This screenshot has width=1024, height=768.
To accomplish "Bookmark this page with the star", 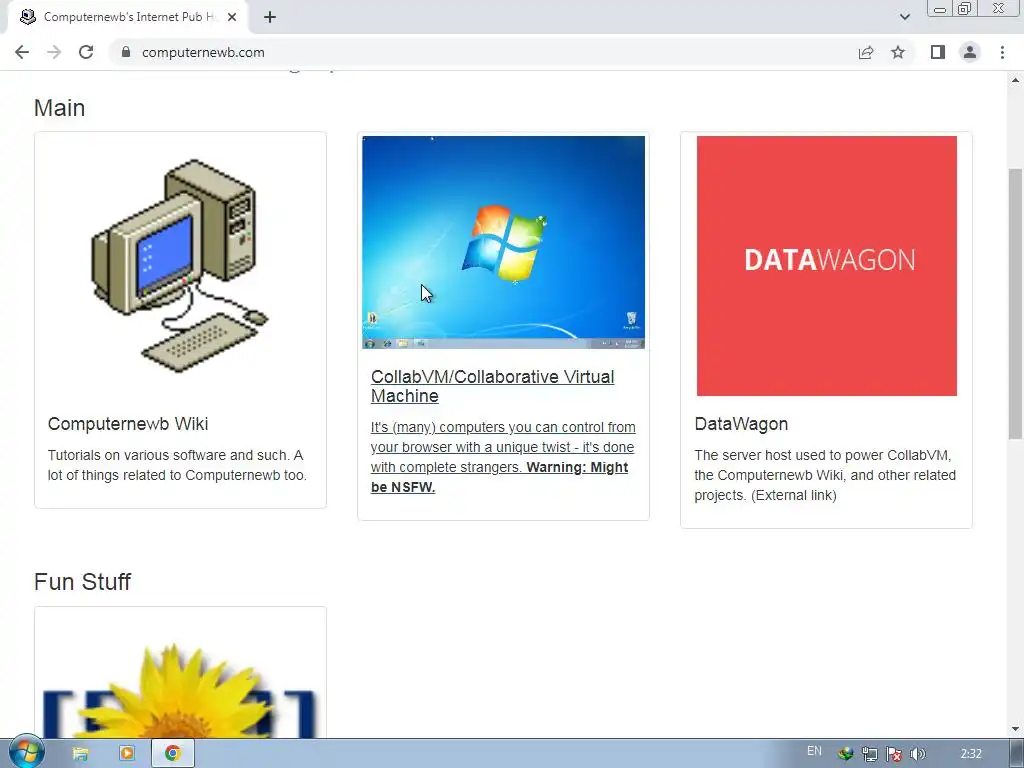I will click(x=898, y=52).
